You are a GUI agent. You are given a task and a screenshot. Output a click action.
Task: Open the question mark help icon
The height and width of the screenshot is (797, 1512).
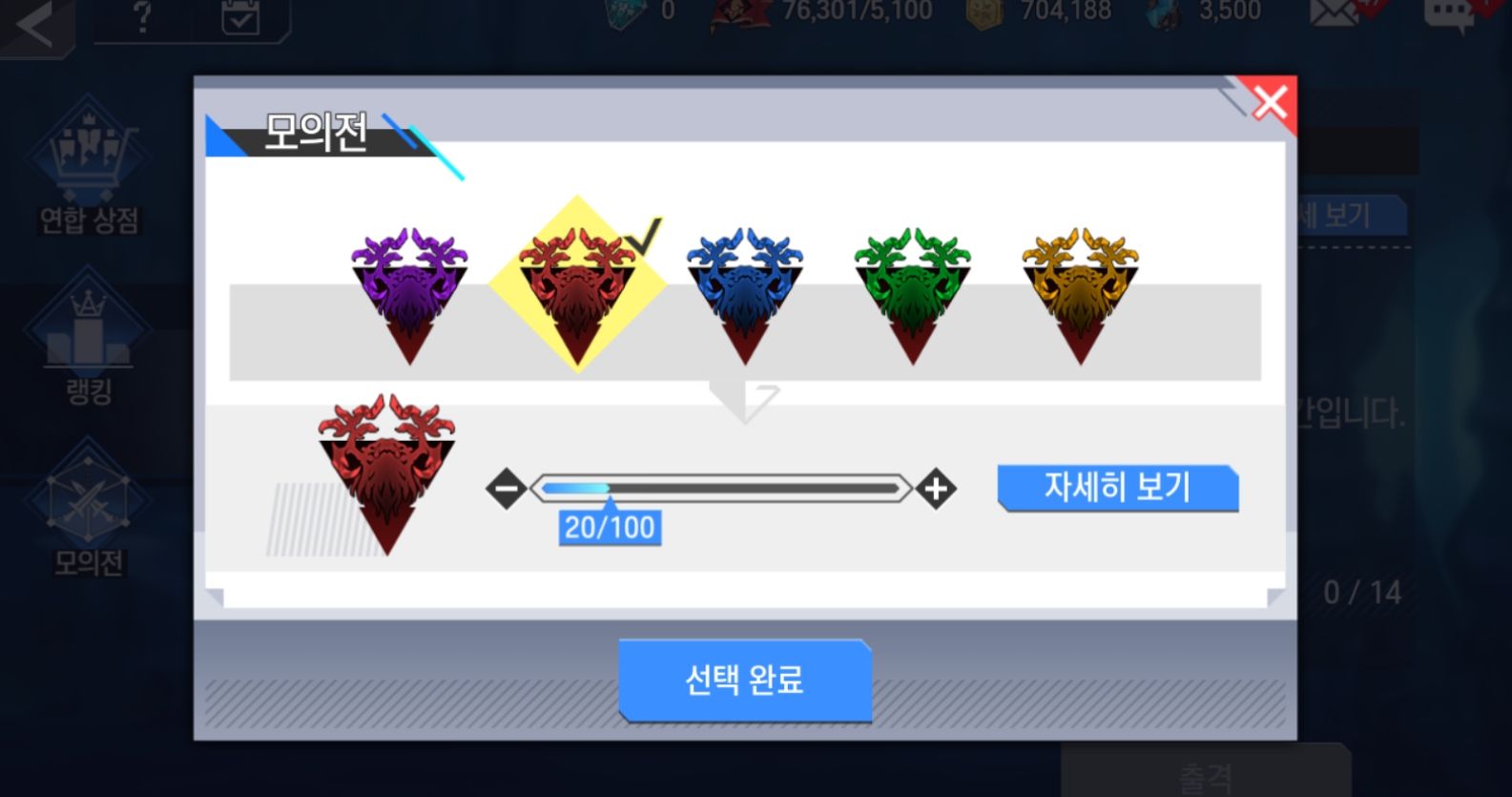pyautogui.click(x=142, y=18)
